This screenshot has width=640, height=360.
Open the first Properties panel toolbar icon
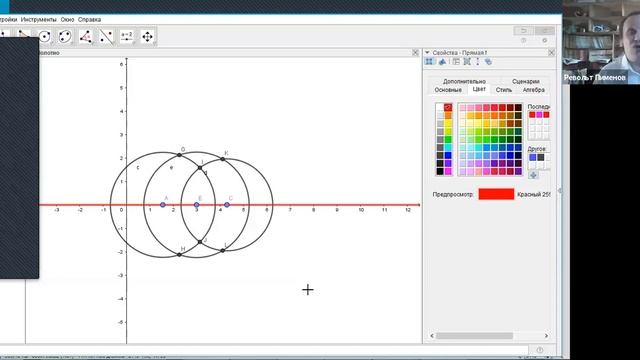429,62
